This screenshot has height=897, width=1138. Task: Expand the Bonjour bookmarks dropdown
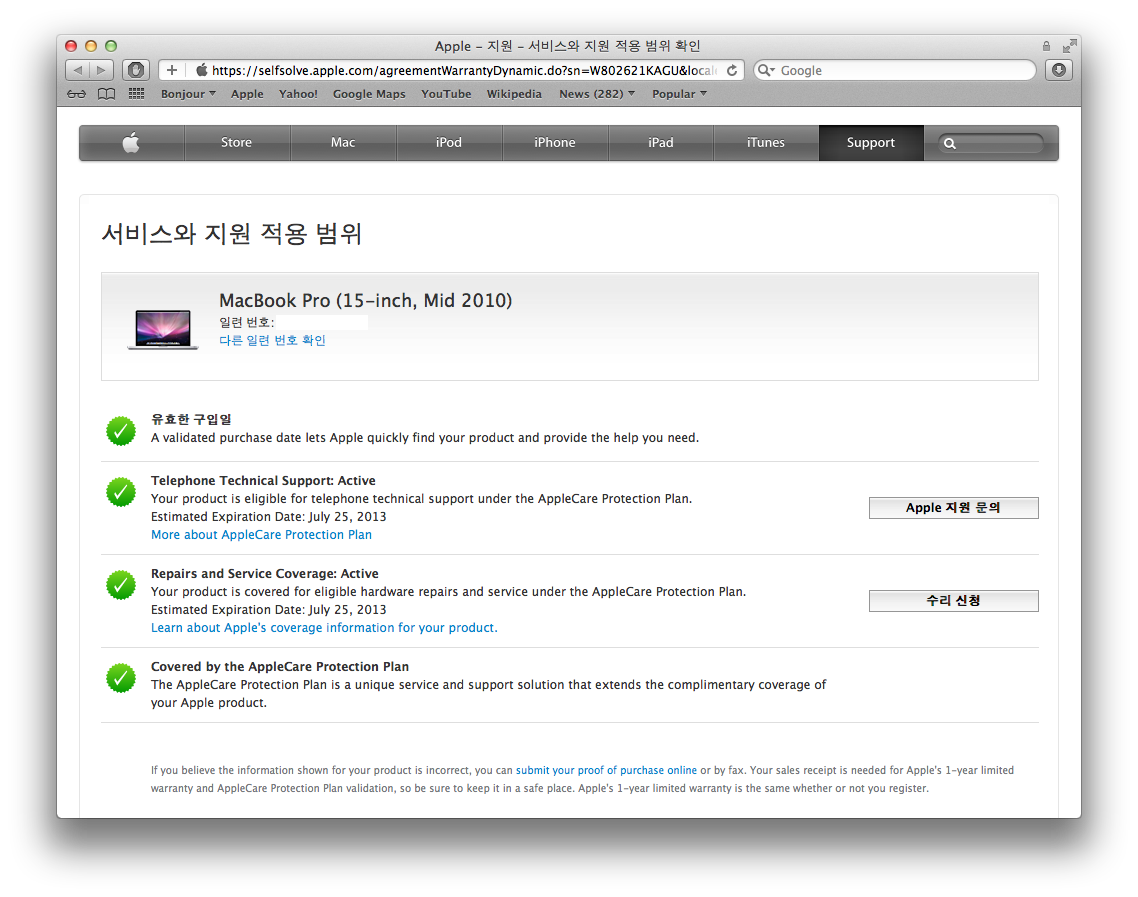point(188,94)
